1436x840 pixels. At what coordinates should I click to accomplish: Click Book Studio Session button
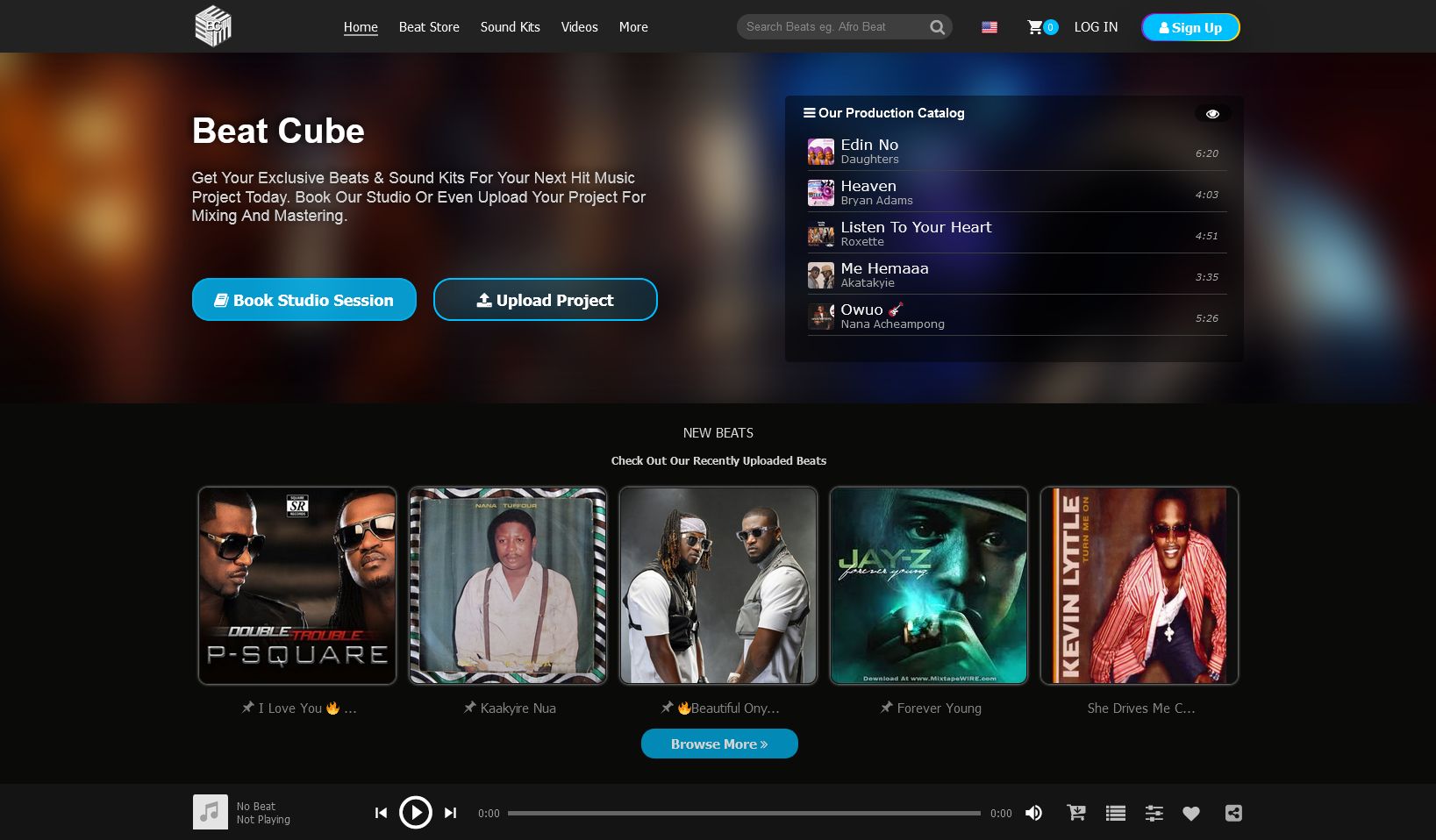point(304,300)
